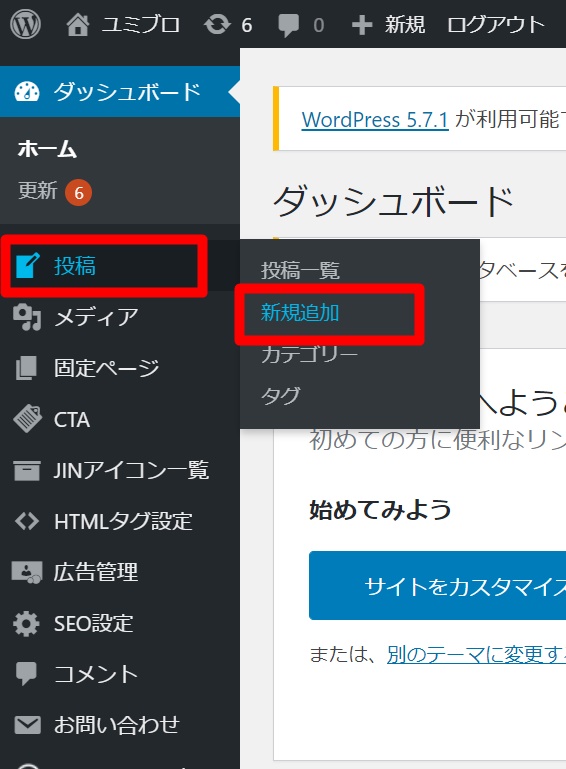Image resolution: width=566 pixels, height=769 pixels.
Task: Select 新規追加 in the 投稿 submenu
Action: pyautogui.click(x=300, y=313)
